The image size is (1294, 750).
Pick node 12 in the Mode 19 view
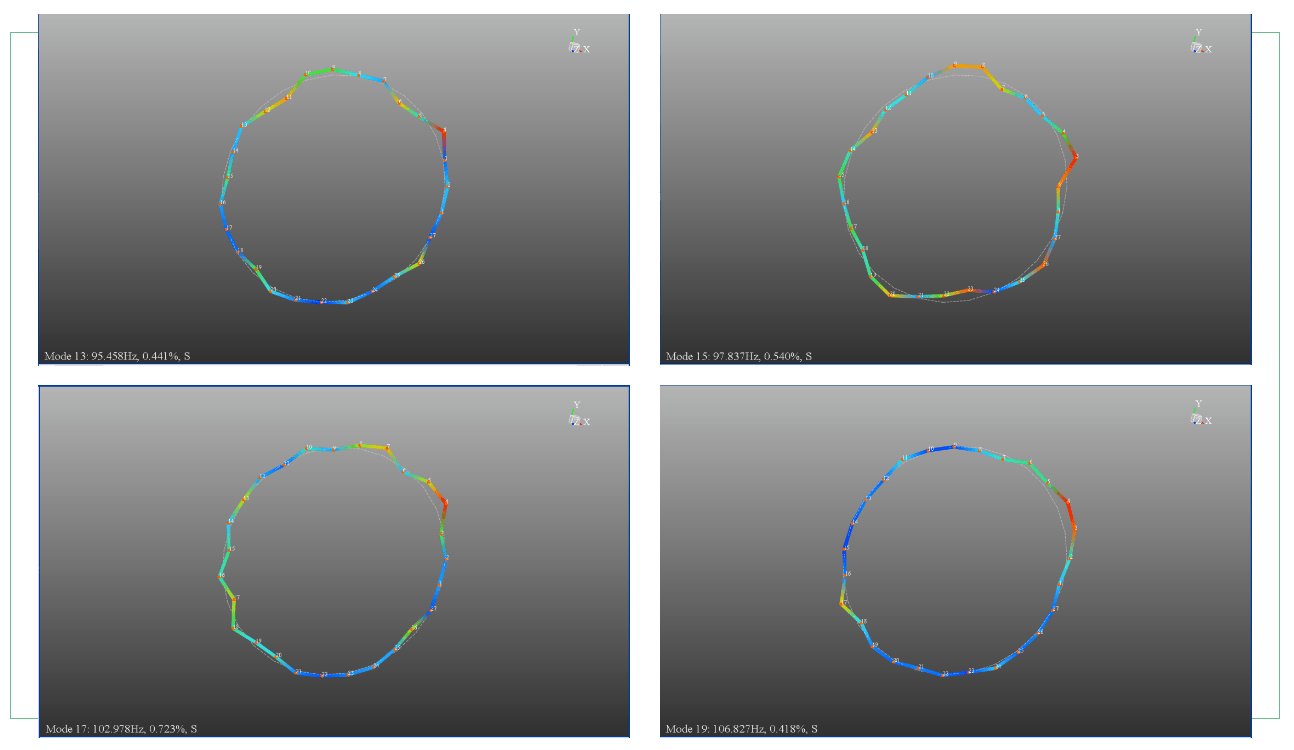click(x=885, y=479)
